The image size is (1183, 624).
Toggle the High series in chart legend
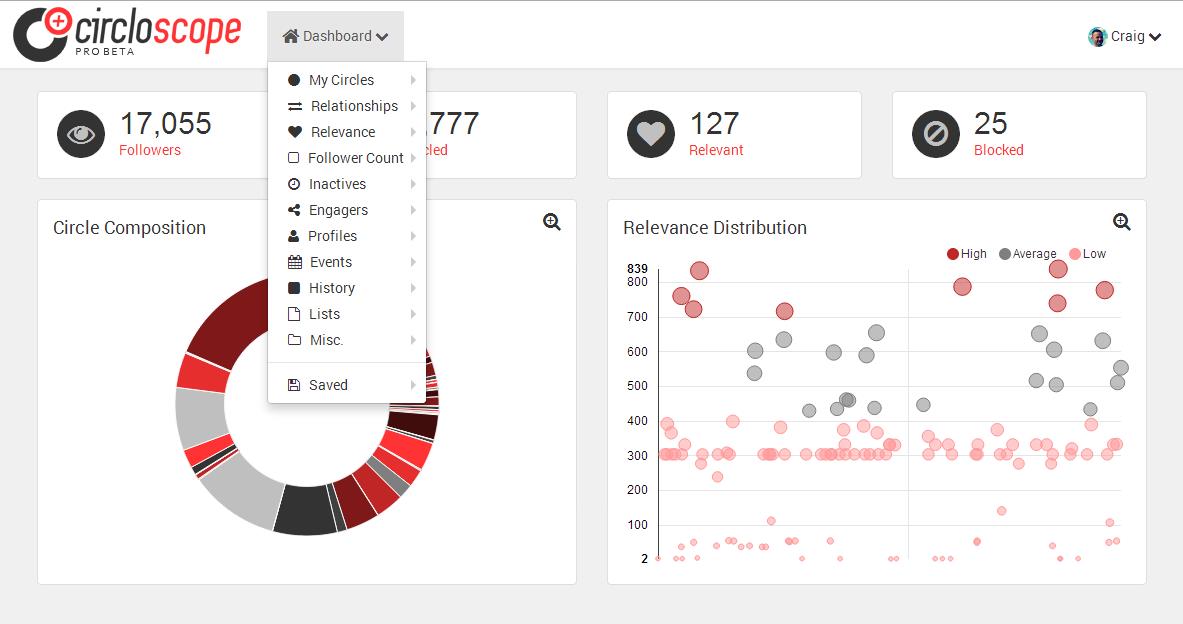(967, 254)
